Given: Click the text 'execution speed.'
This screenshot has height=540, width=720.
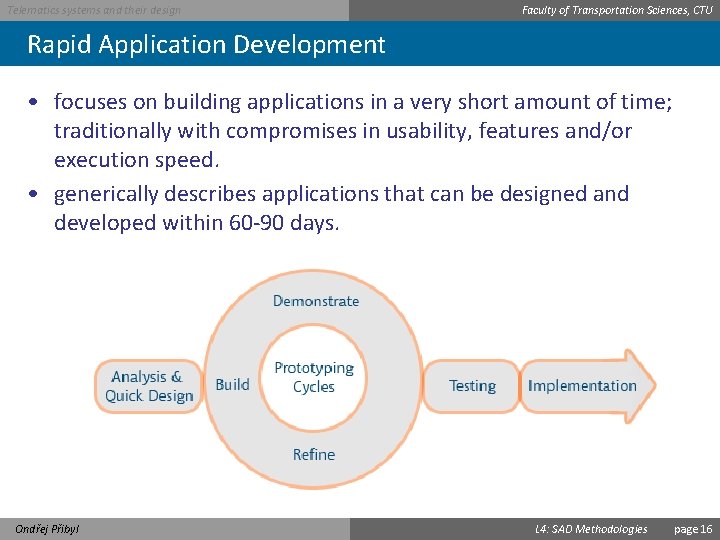Looking at the screenshot, I should (x=136, y=160).
